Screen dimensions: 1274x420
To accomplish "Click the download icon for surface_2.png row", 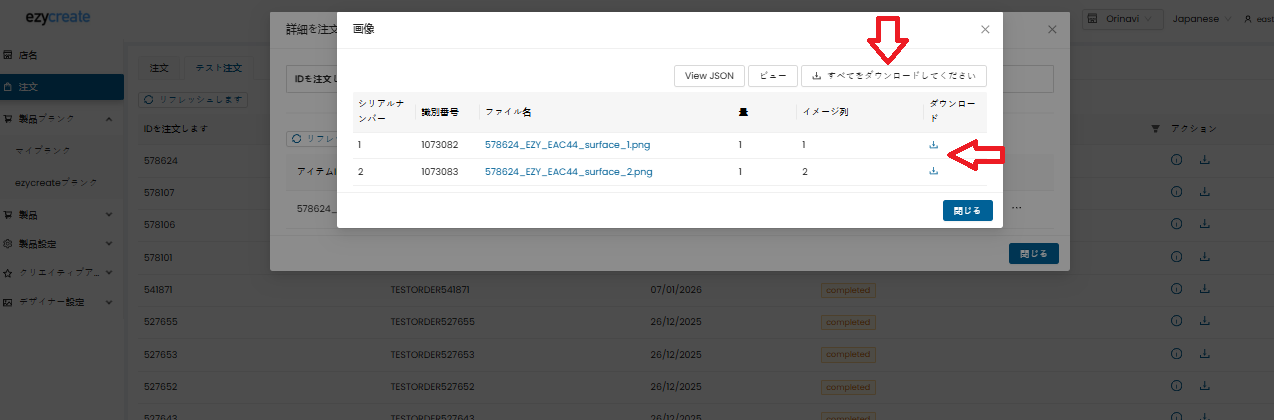I will [x=933, y=171].
